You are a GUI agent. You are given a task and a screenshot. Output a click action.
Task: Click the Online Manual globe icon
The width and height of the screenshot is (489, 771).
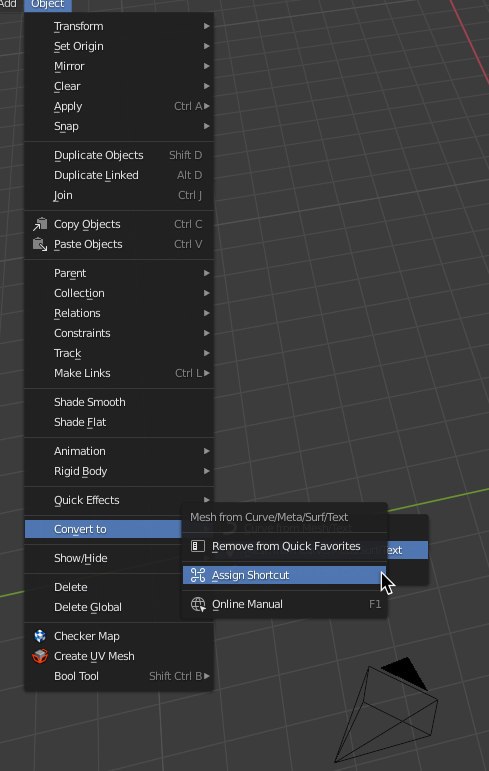click(x=198, y=604)
